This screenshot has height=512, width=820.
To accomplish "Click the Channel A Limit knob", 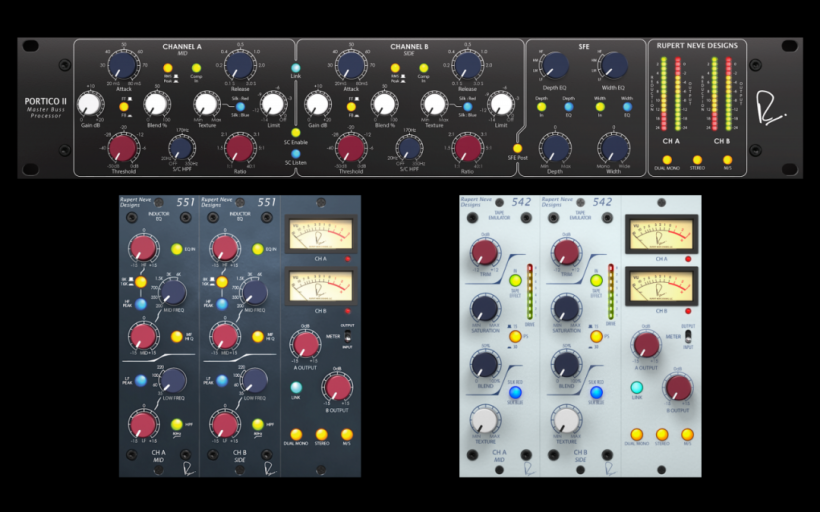I will point(273,104).
